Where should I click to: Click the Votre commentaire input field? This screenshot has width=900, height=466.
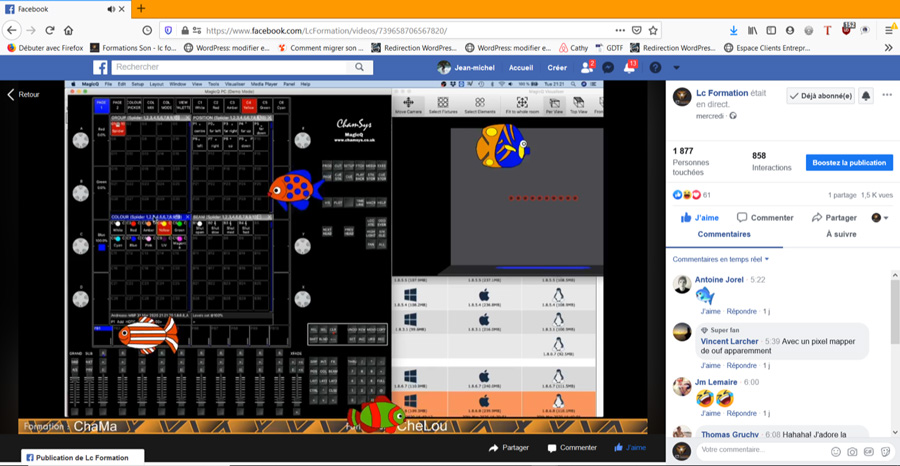point(761,450)
